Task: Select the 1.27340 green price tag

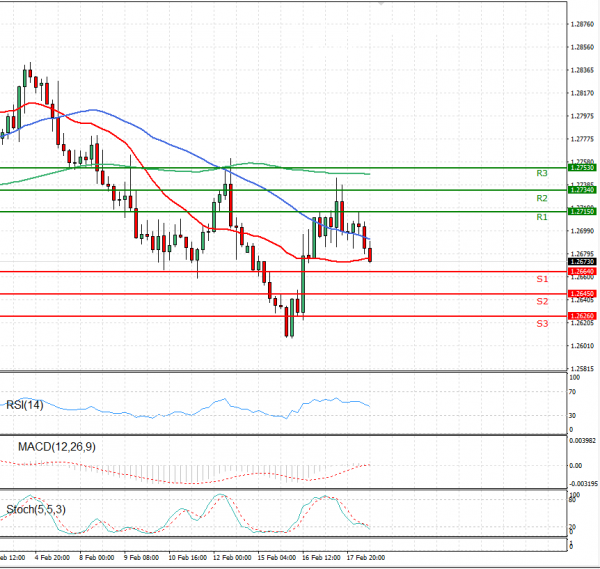Action: 582,190
